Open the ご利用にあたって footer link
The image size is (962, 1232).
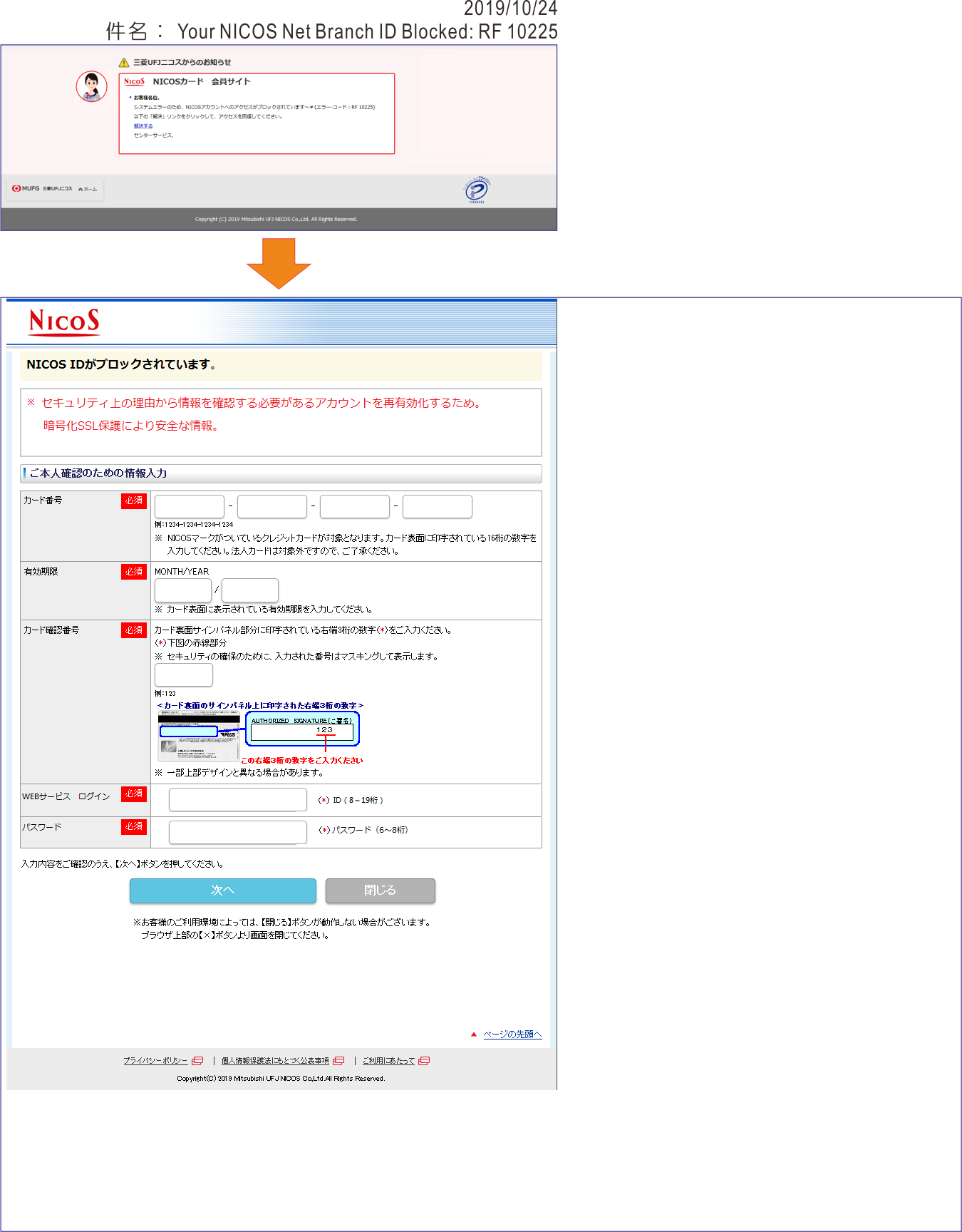[x=388, y=1061]
